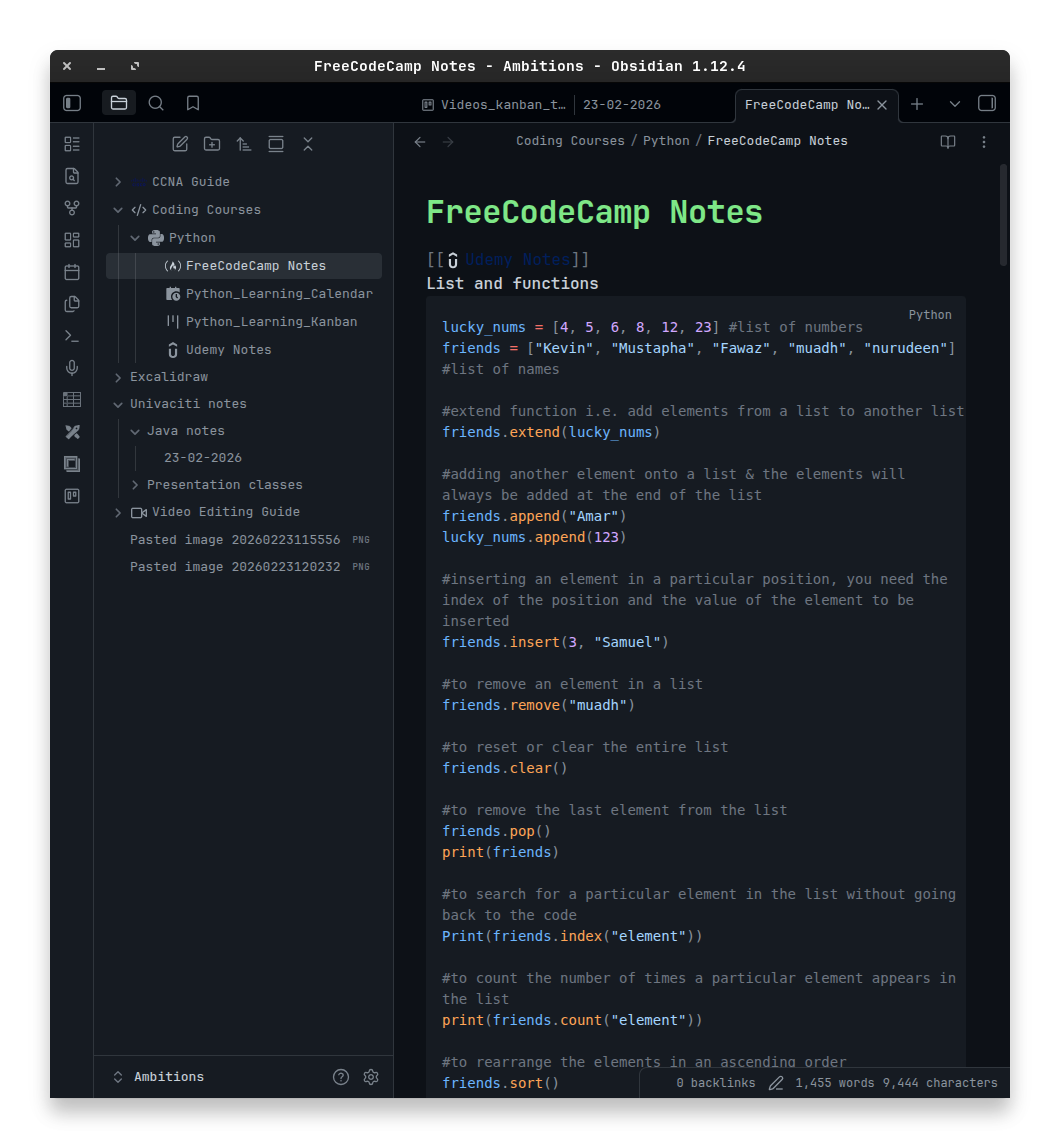Toggle reading view using the book icon
1060x1148 pixels.
click(947, 141)
